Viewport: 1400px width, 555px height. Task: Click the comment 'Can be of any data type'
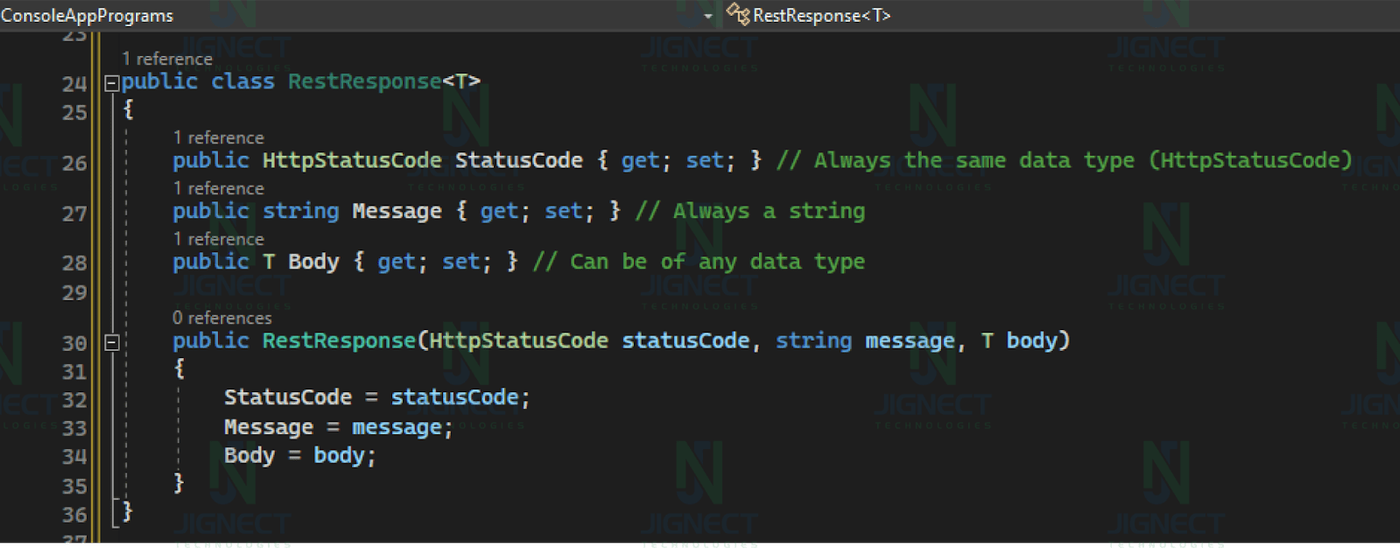[699, 262]
